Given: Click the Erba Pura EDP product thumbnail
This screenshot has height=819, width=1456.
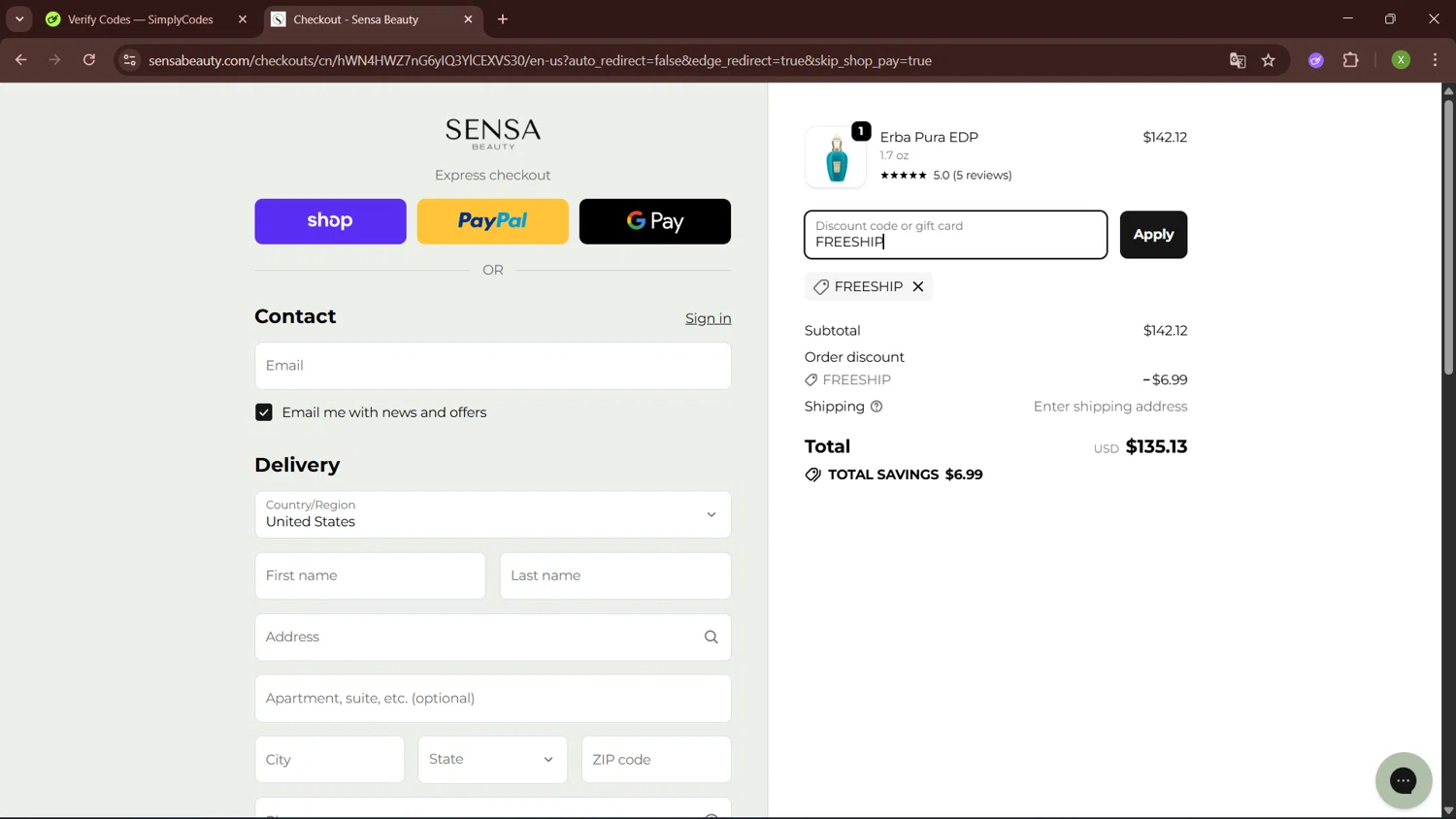Looking at the screenshot, I should tap(836, 157).
